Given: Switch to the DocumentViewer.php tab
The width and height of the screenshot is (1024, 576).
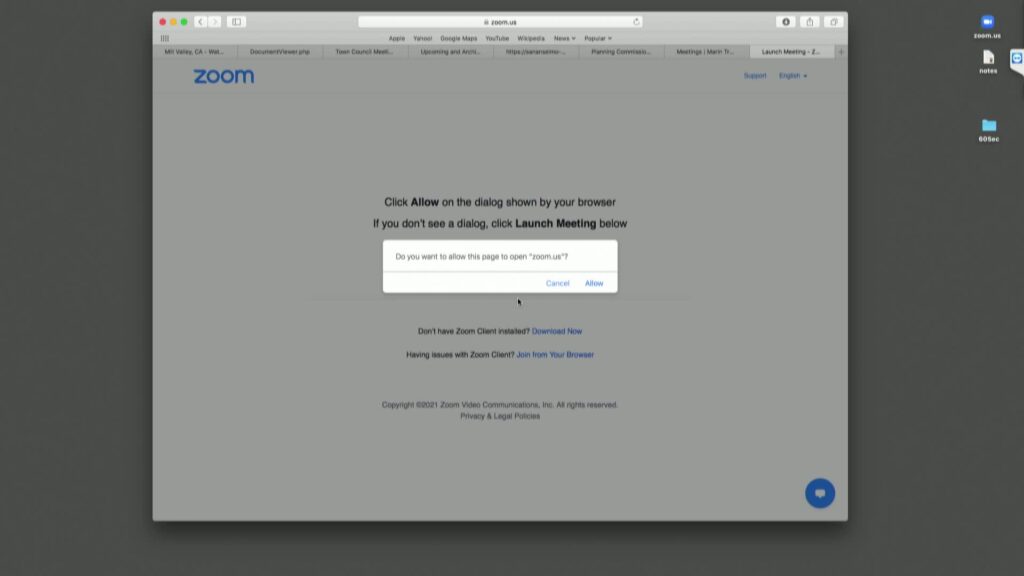Looking at the screenshot, I should tap(280, 52).
